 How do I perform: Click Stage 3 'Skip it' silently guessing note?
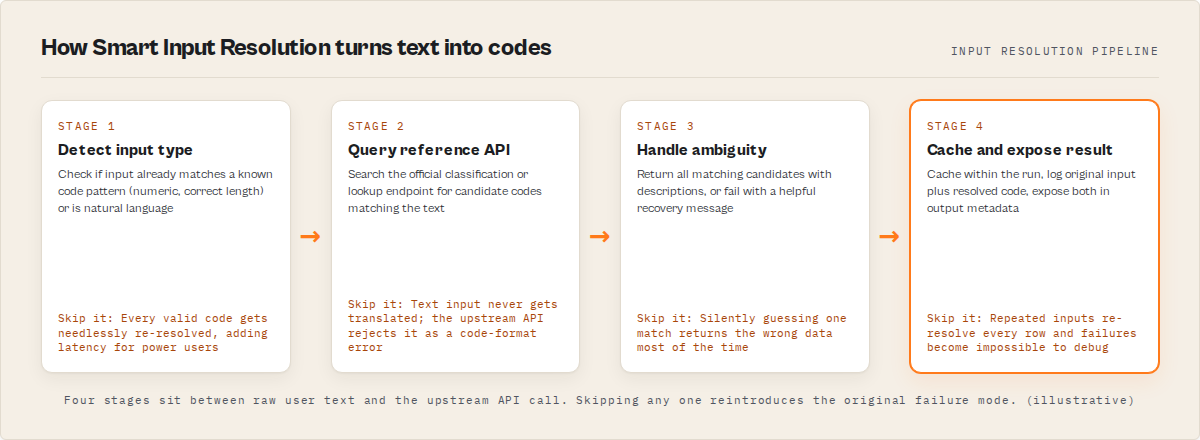[742, 333]
